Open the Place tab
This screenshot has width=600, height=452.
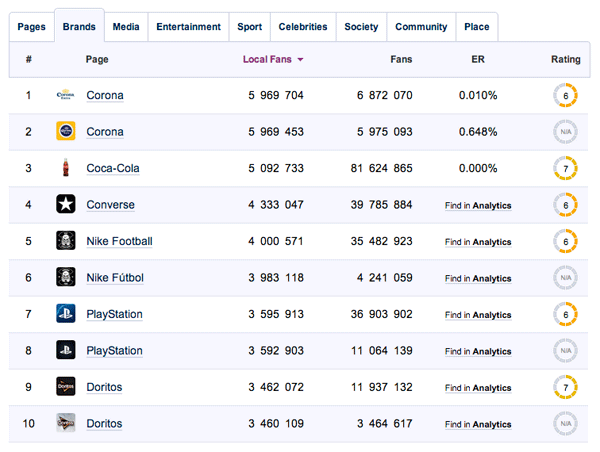476,27
